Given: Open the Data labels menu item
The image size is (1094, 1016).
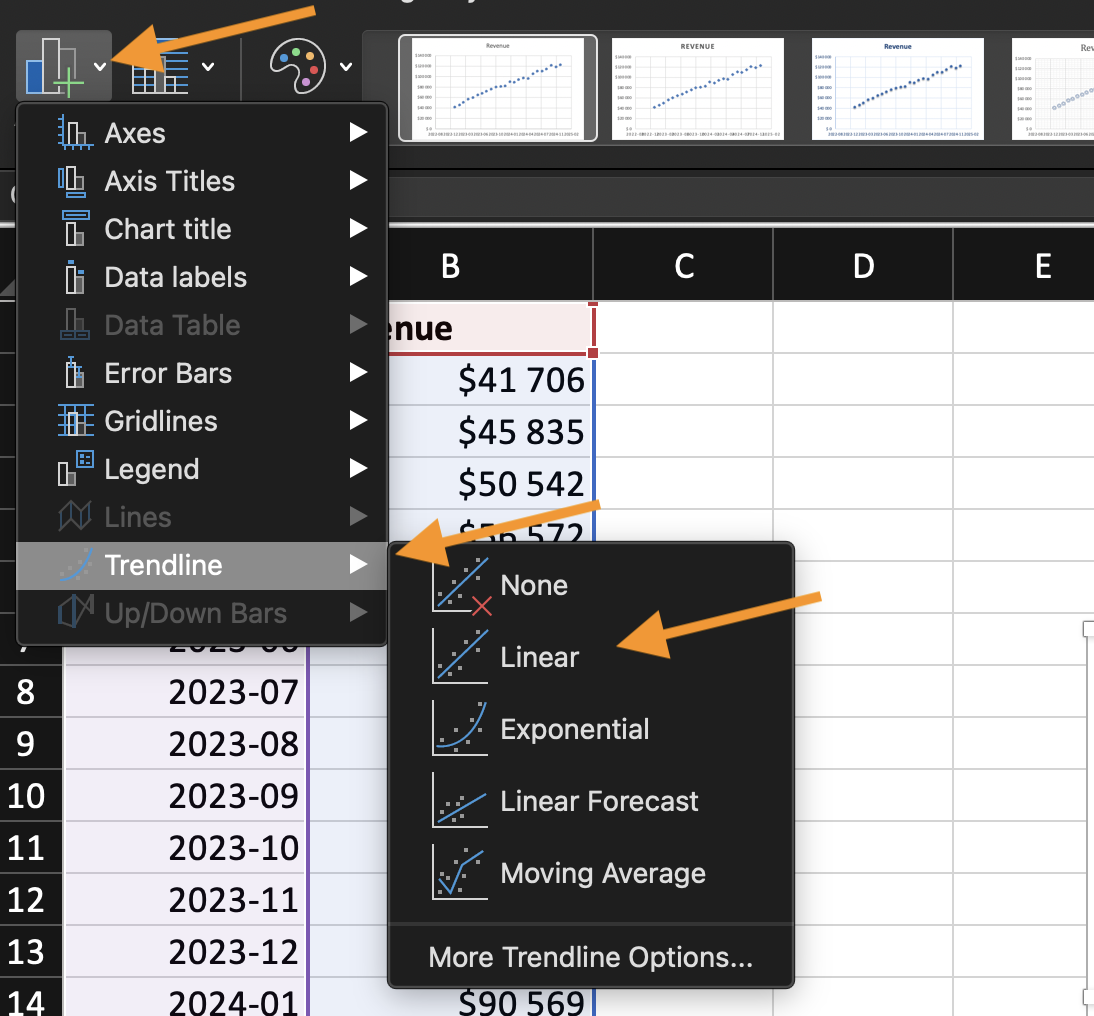Looking at the screenshot, I should (175, 277).
